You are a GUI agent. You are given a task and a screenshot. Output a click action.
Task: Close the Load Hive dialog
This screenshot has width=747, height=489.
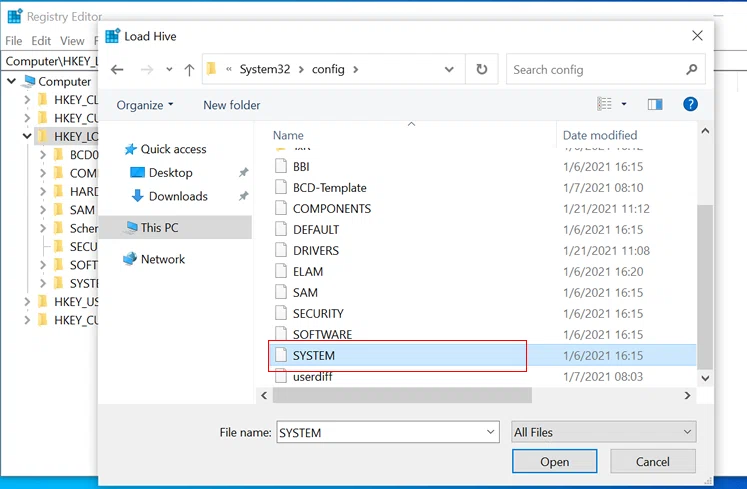697,35
